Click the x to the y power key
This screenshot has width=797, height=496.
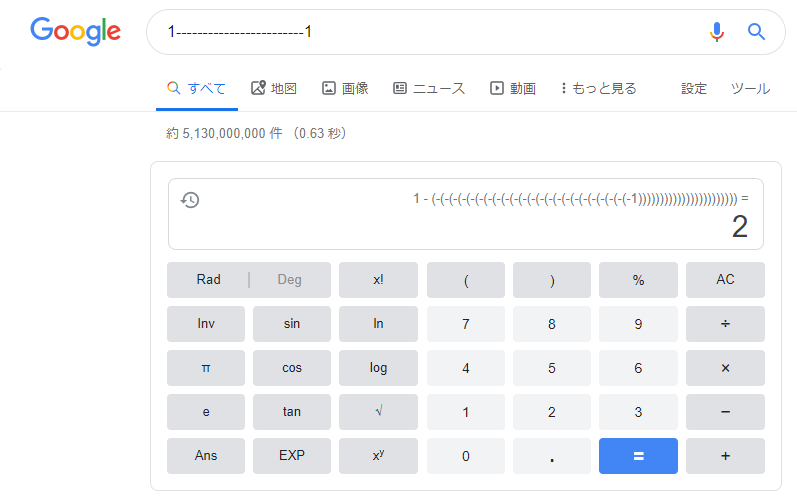(378, 456)
